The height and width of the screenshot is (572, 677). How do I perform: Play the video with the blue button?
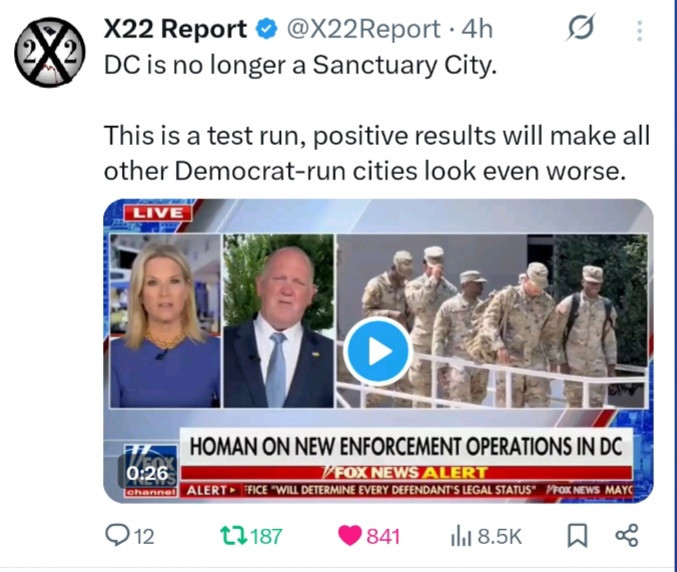click(378, 351)
